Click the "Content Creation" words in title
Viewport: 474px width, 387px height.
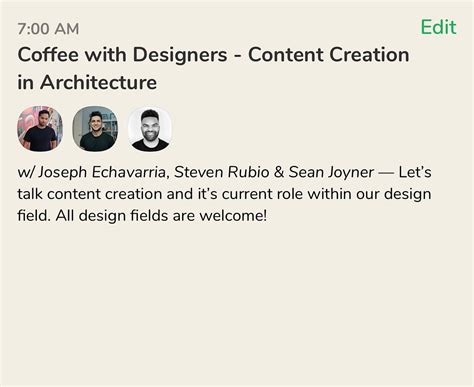[x=329, y=55]
